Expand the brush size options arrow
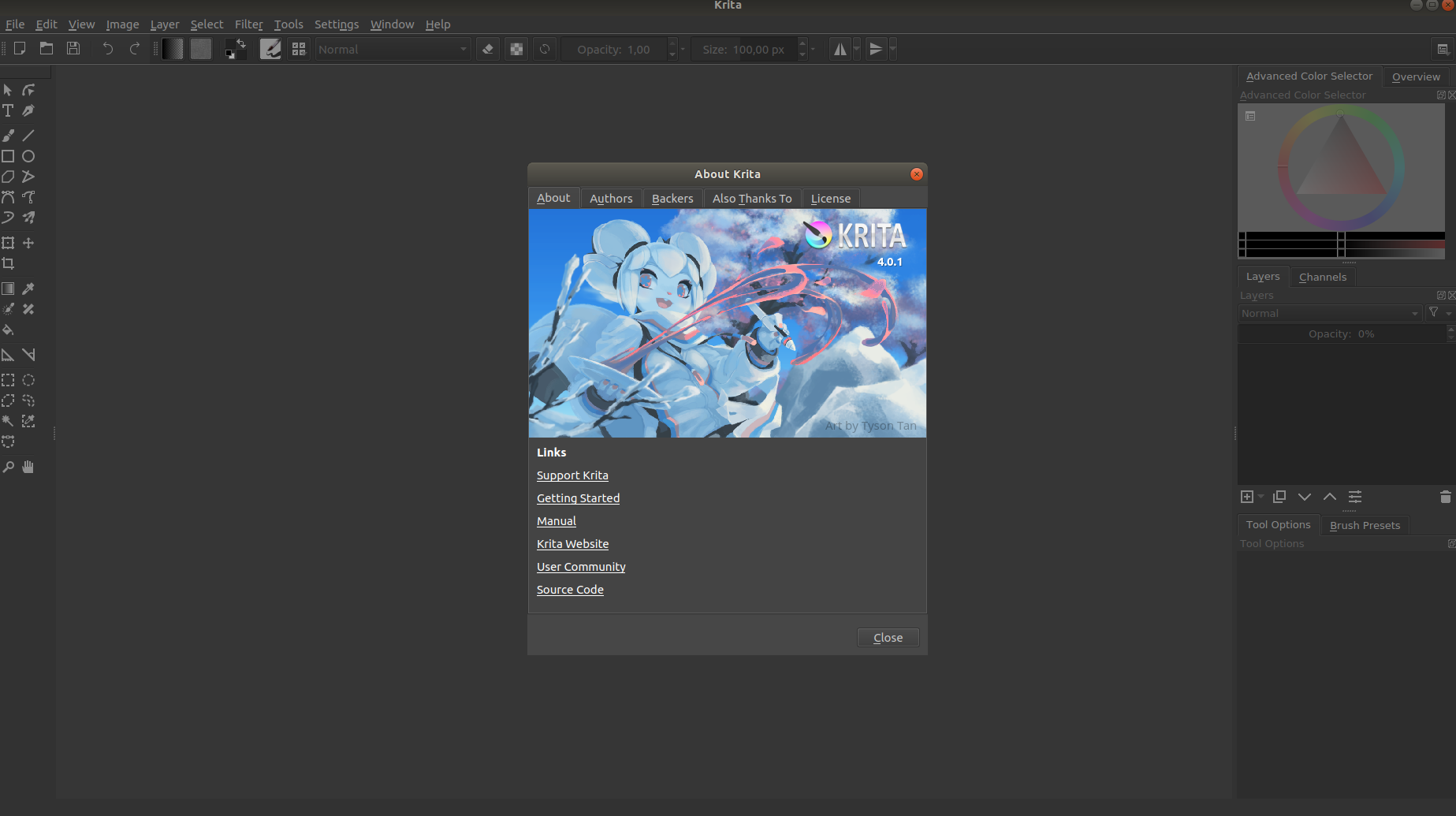Image resolution: width=1456 pixels, height=816 pixels. tap(813, 49)
